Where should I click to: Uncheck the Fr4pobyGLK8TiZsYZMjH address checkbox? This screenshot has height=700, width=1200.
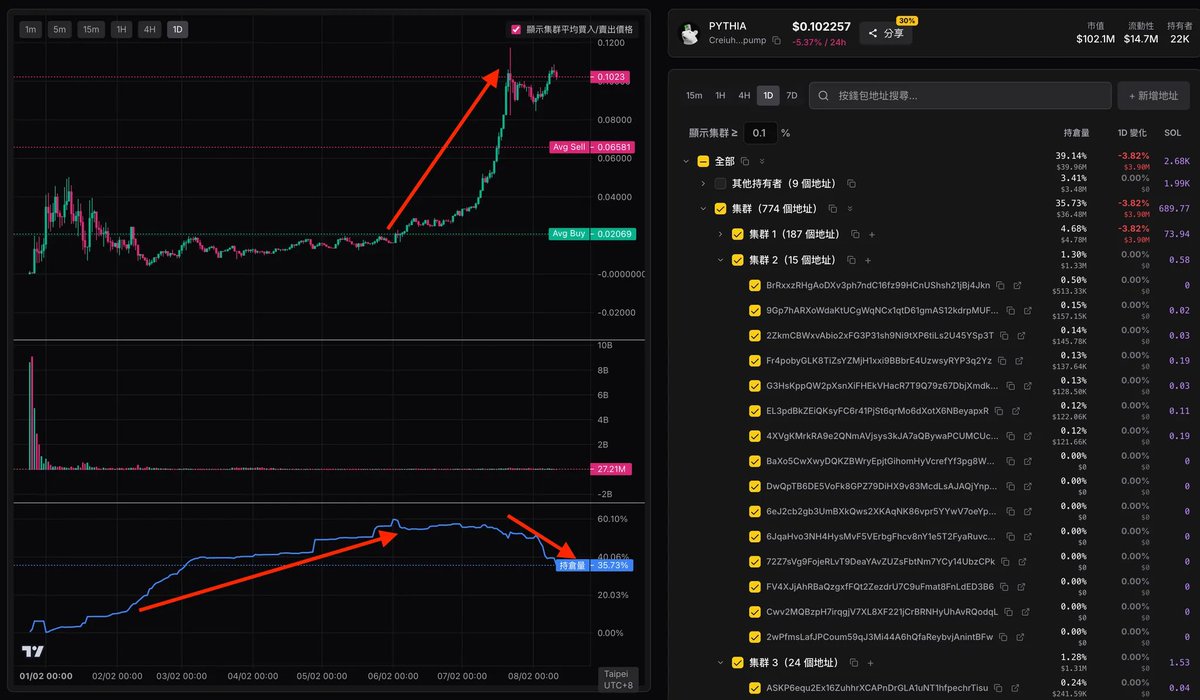point(755,360)
